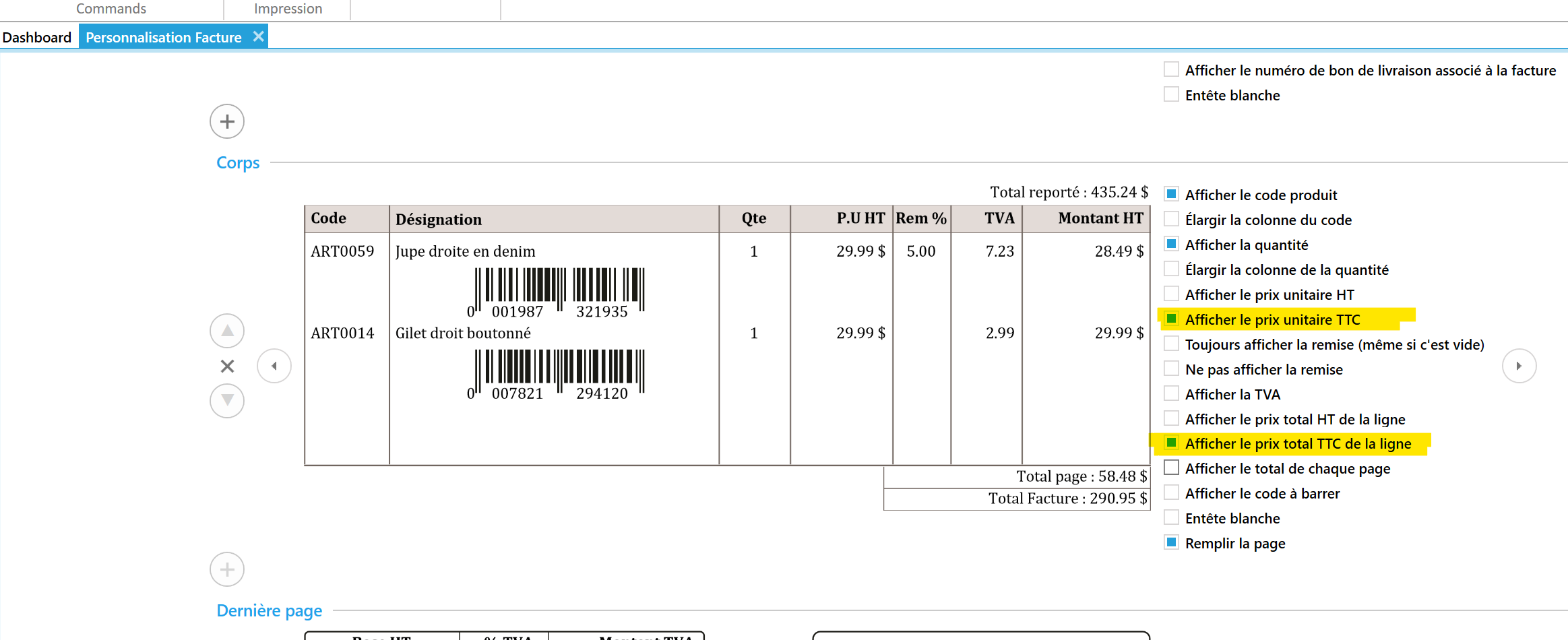This screenshot has width=1568, height=640.
Task: Click the X delete icon beside table
Action: tap(227, 366)
